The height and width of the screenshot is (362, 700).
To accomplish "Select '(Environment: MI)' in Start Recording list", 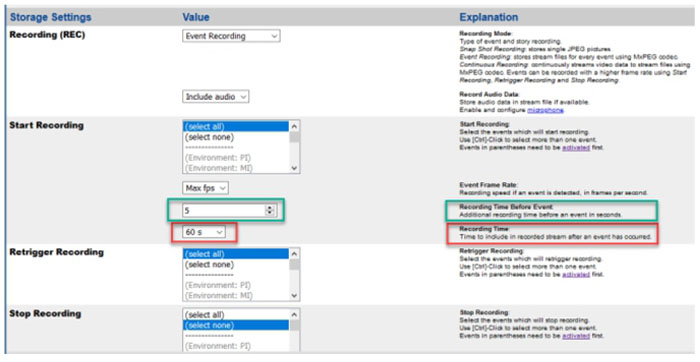I will point(236,168).
